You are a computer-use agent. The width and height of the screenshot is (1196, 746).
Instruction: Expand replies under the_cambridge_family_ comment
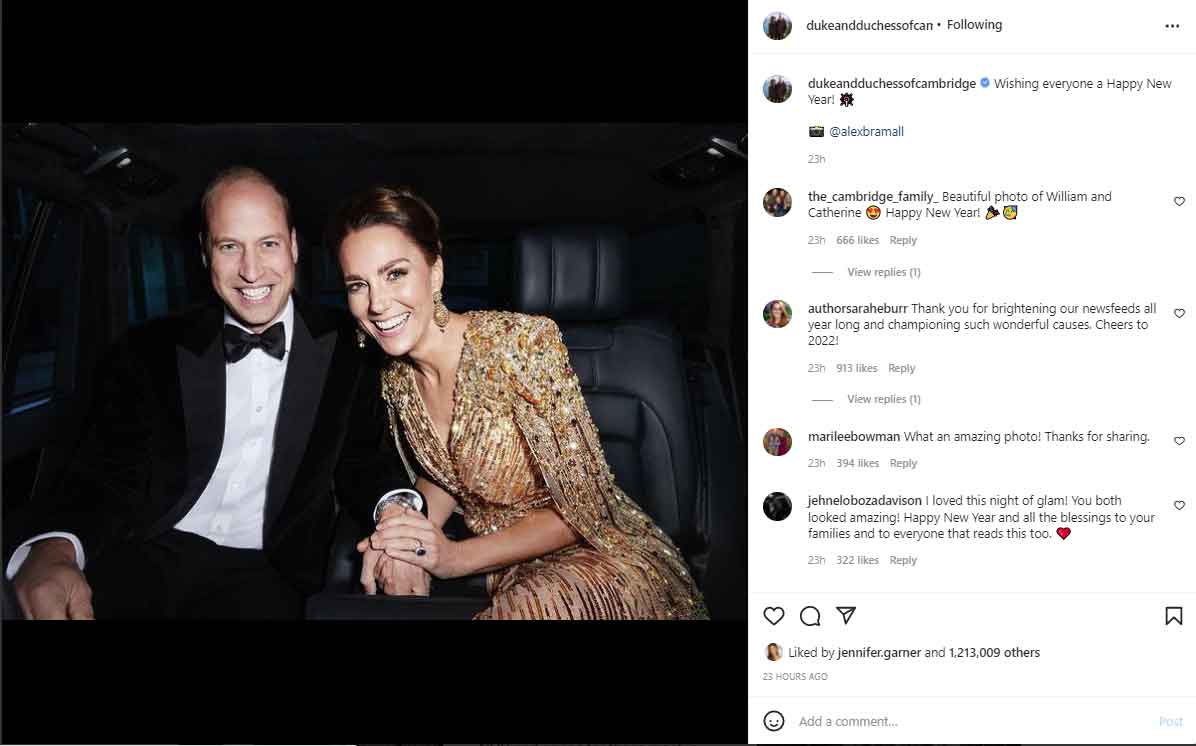pyautogui.click(x=883, y=272)
